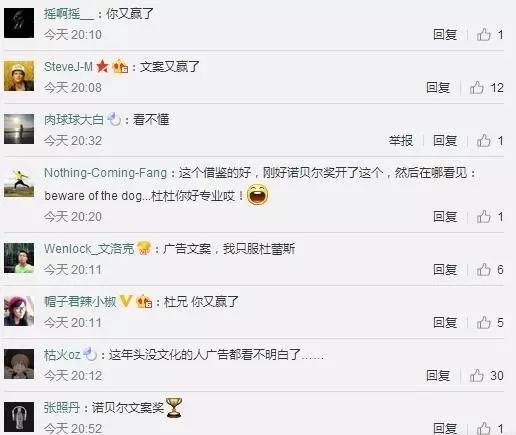The image size is (516, 435).
Task: Click Wenlock_文洛克's avatar picture
Action: tap(19, 258)
